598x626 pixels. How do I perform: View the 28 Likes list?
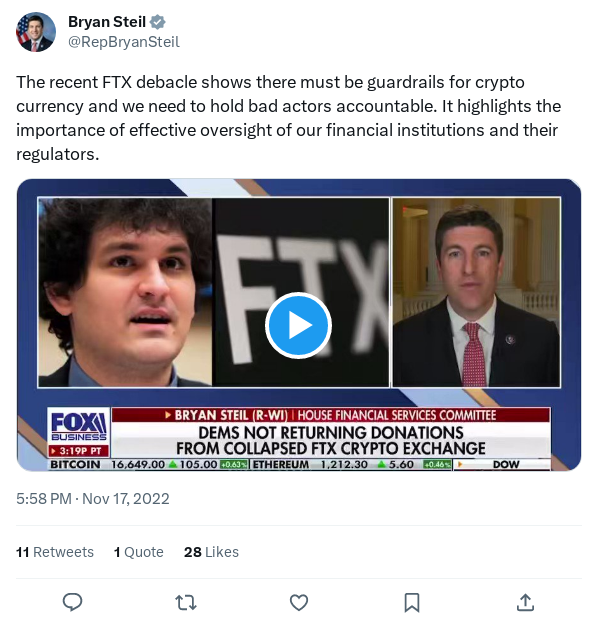click(x=211, y=552)
